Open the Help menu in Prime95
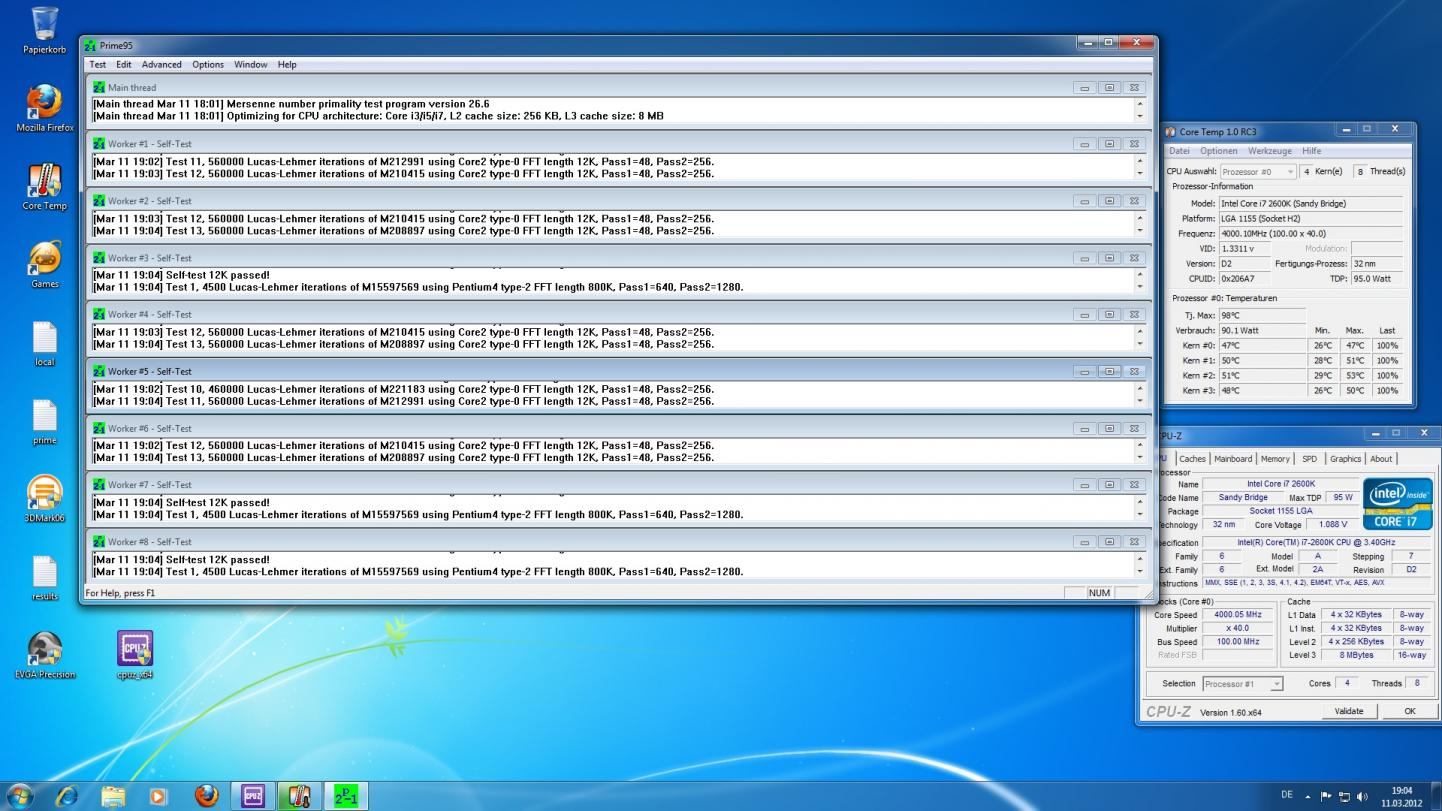The image size is (1442, 811). (287, 65)
